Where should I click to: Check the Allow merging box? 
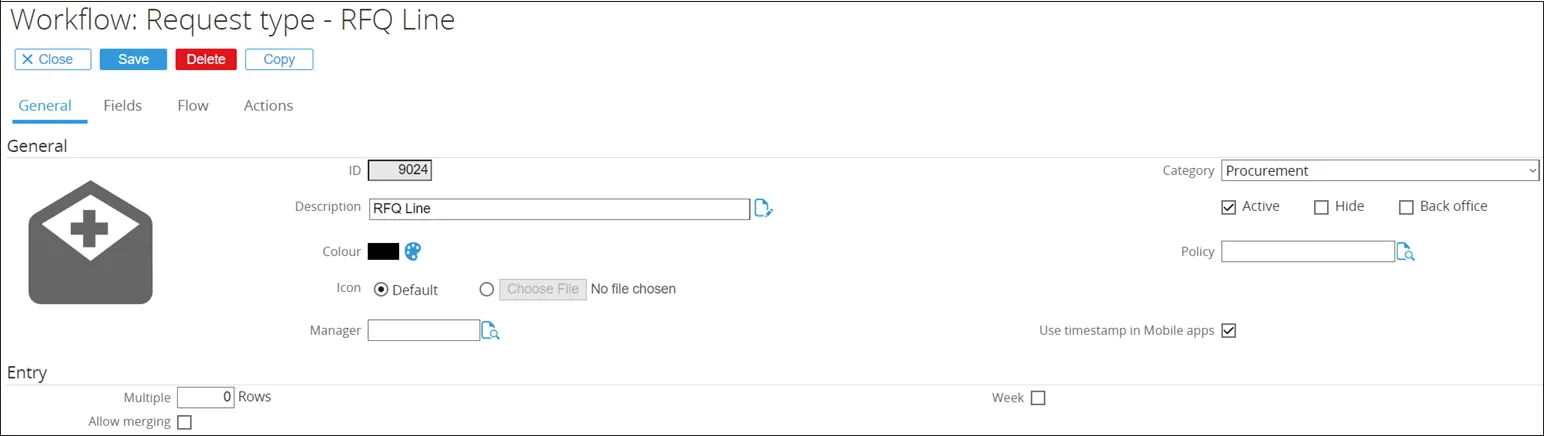(x=184, y=422)
